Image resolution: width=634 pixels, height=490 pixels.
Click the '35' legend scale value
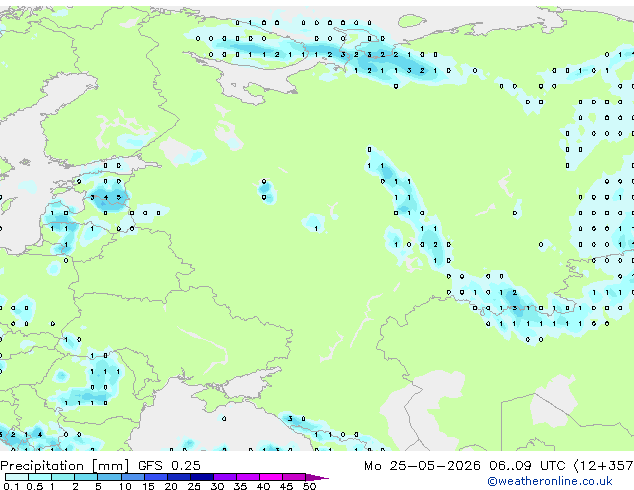[240, 486]
